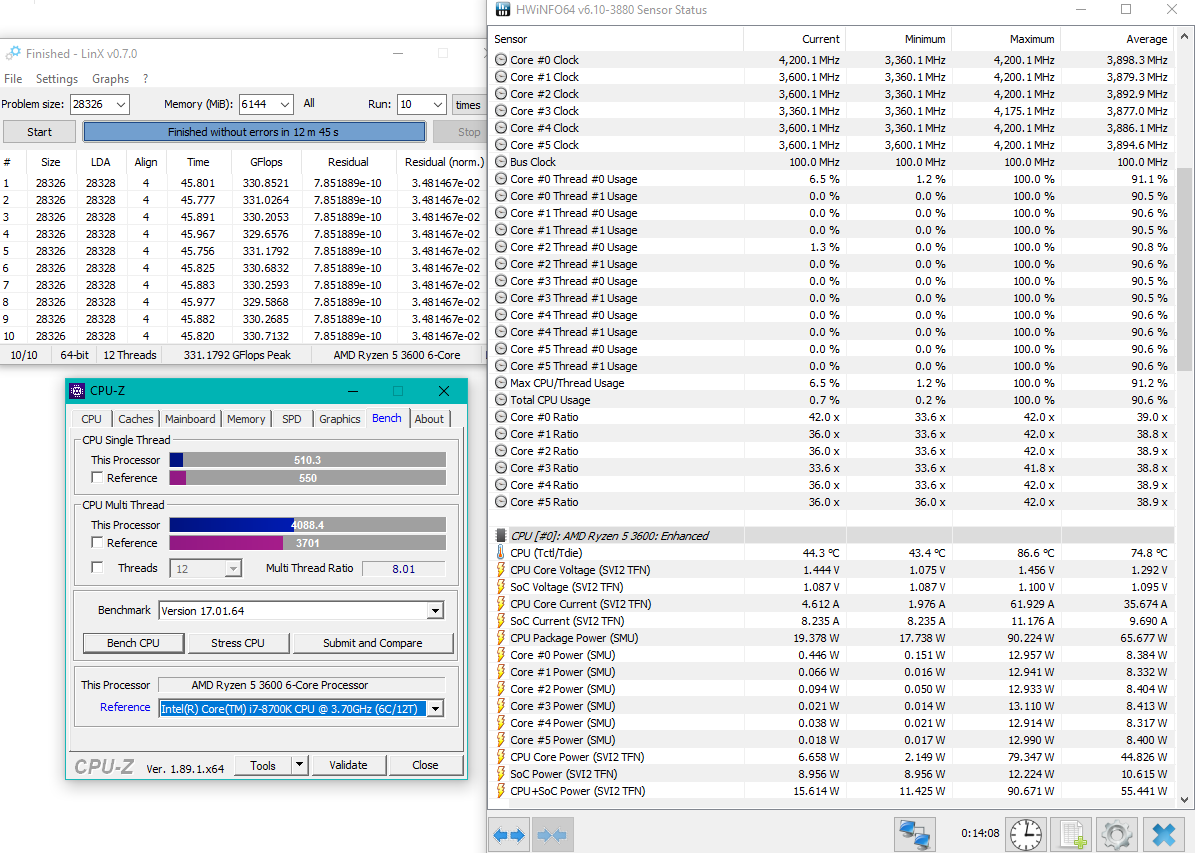
Task: Click the Validate button in CPU-Z
Action: point(348,765)
